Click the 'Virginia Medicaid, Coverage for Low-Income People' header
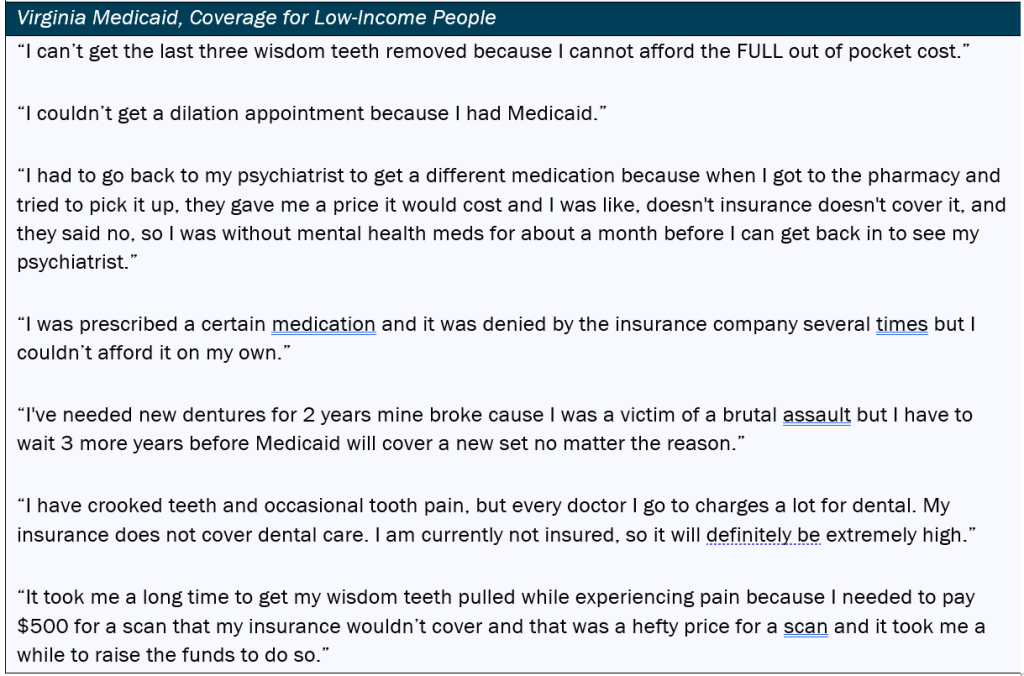This screenshot has height=676, width=1024. 256,18
